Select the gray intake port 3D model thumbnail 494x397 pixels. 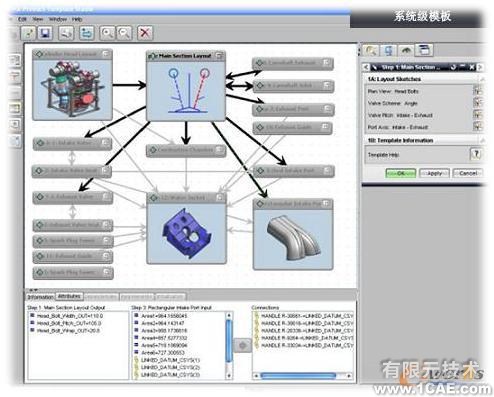(293, 239)
